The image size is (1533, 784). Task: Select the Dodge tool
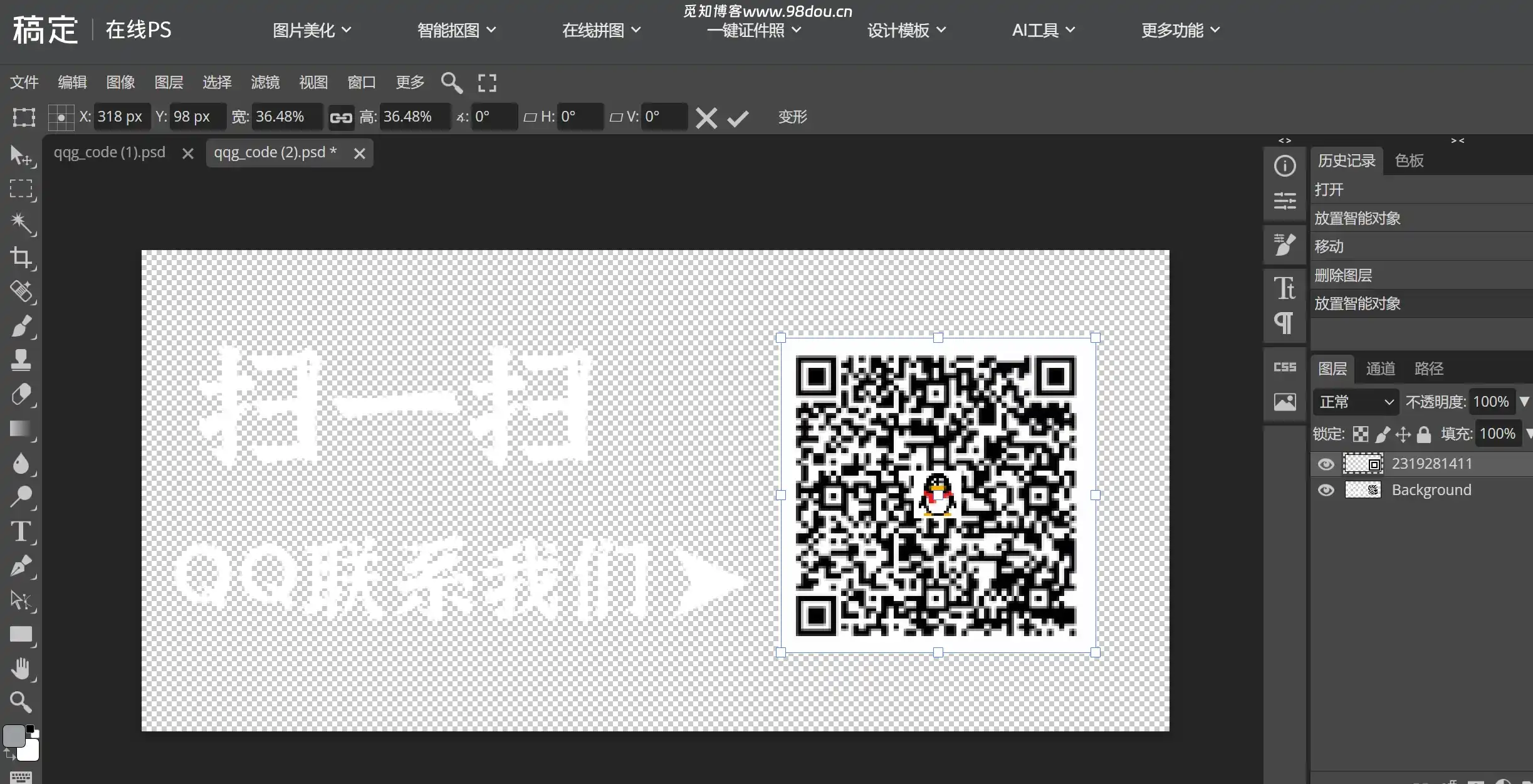click(21, 498)
